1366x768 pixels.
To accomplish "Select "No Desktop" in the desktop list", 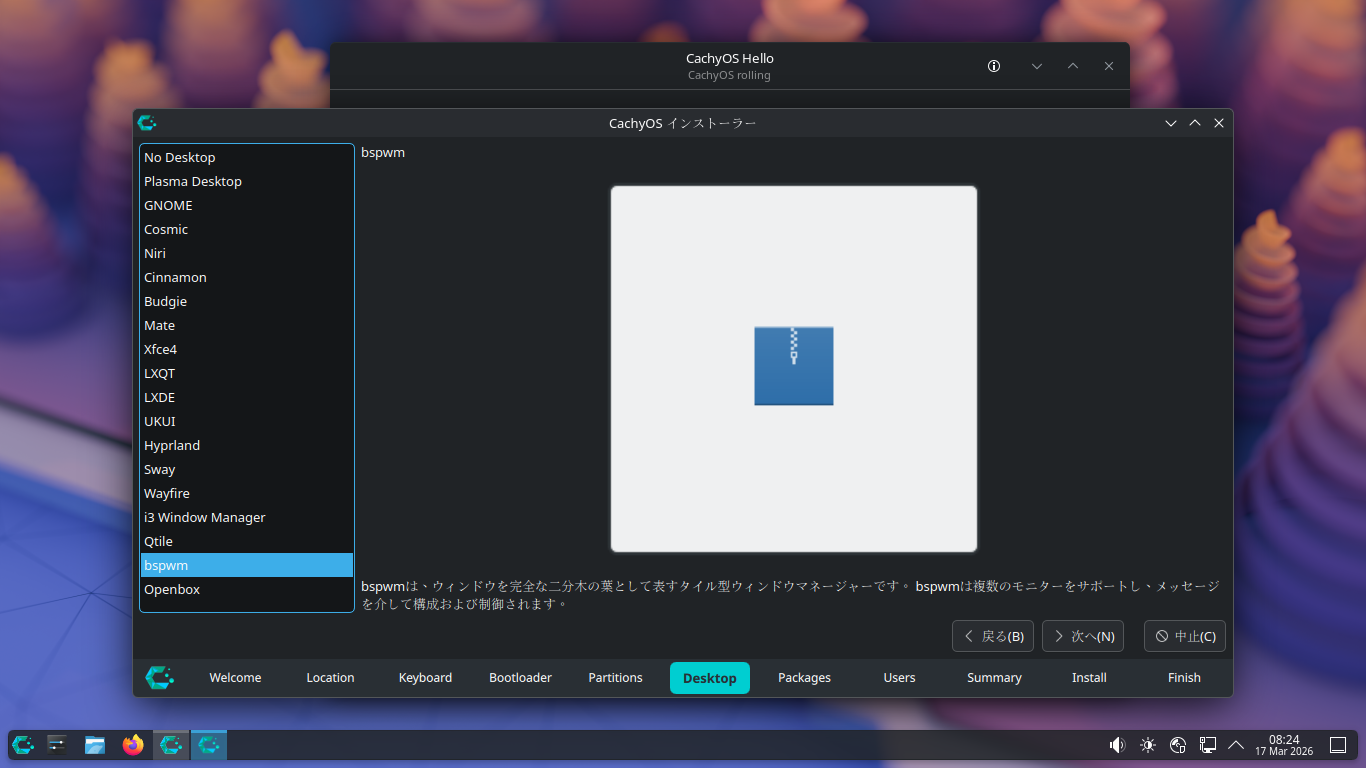I will point(247,157).
